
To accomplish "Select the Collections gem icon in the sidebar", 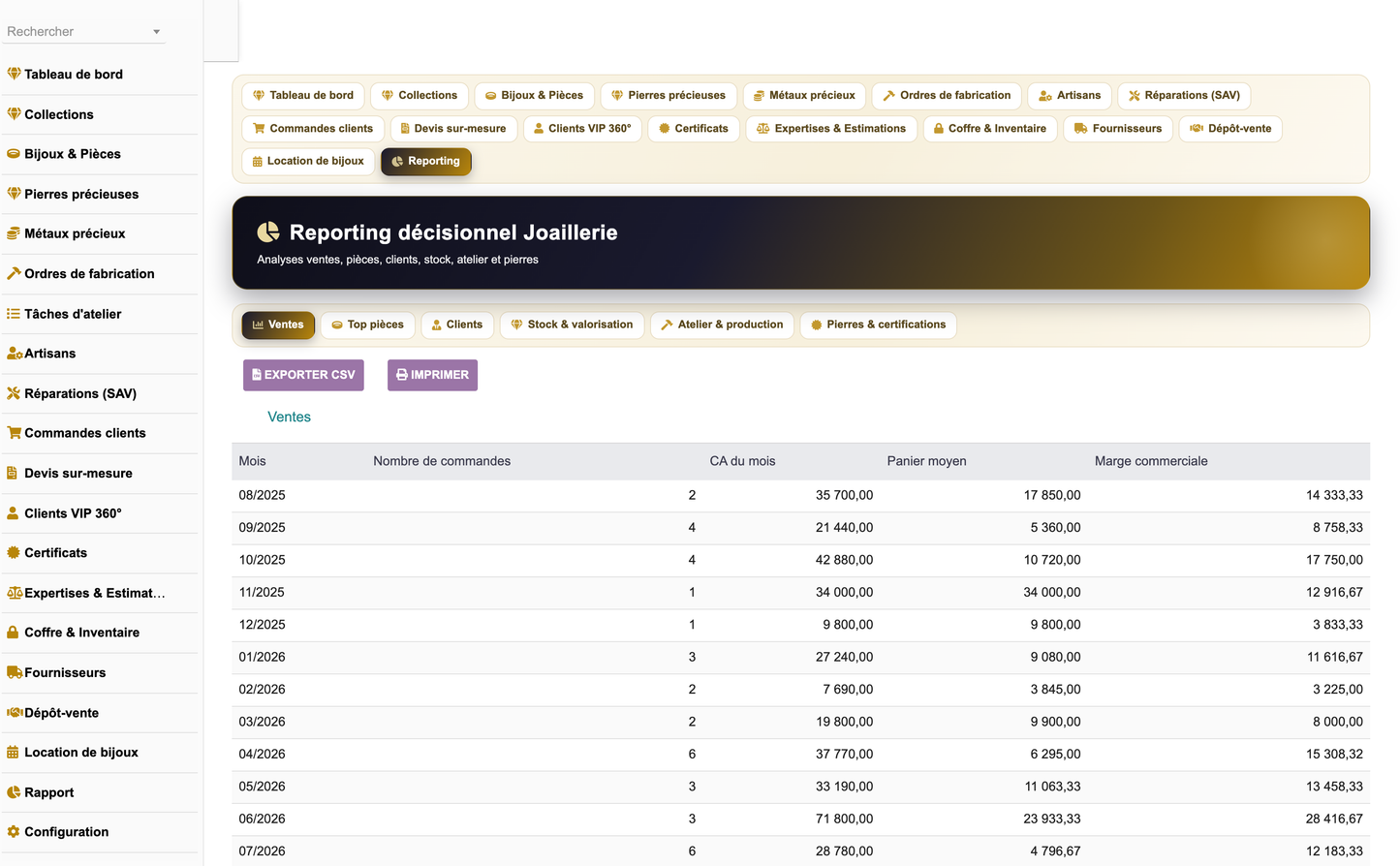I will pyautogui.click(x=14, y=114).
